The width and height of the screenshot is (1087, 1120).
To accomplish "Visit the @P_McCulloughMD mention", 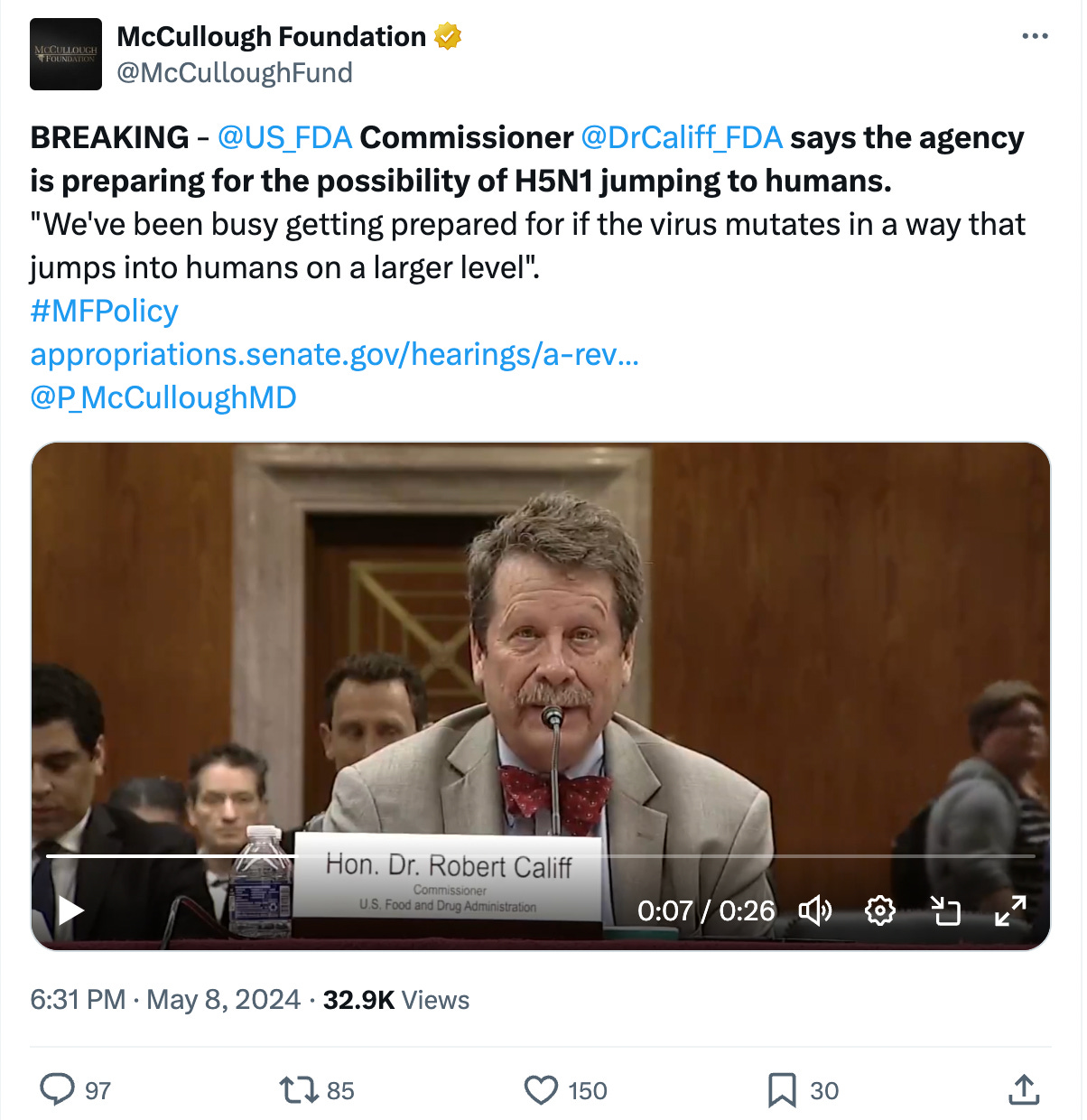I will click(163, 397).
